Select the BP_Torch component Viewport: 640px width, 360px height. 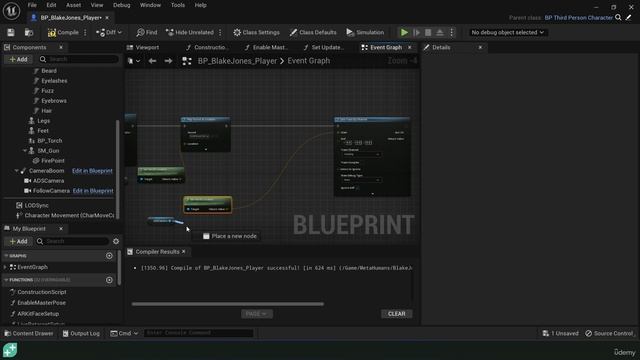pos(49,140)
